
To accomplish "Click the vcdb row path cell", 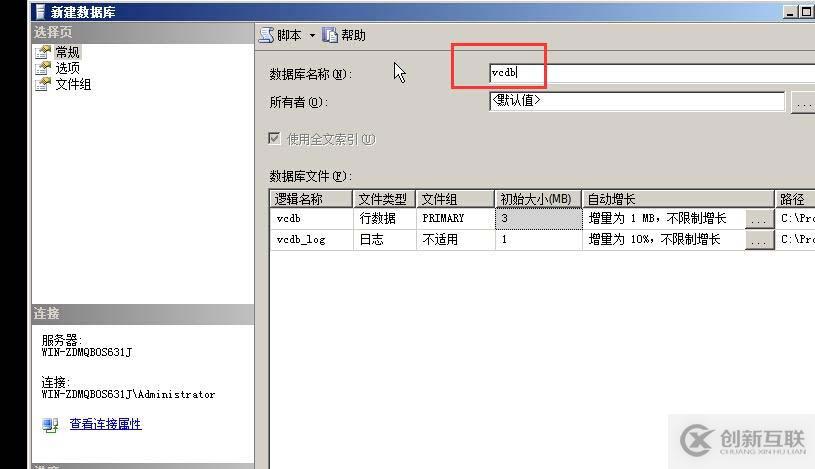I will click(x=796, y=219).
